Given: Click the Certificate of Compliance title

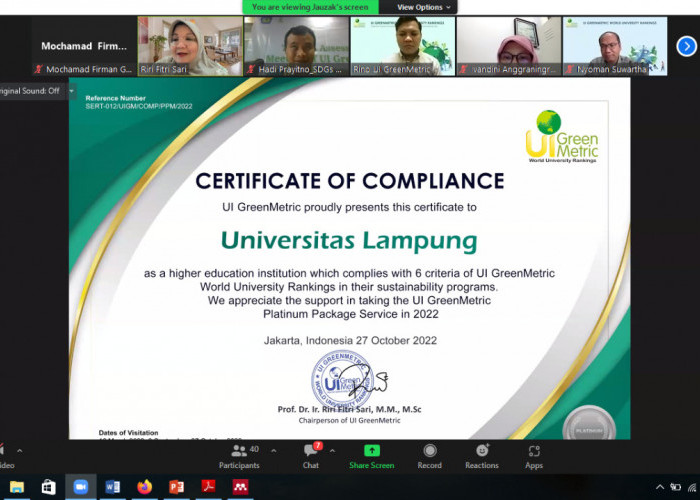Looking at the screenshot, I should [x=350, y=181].
